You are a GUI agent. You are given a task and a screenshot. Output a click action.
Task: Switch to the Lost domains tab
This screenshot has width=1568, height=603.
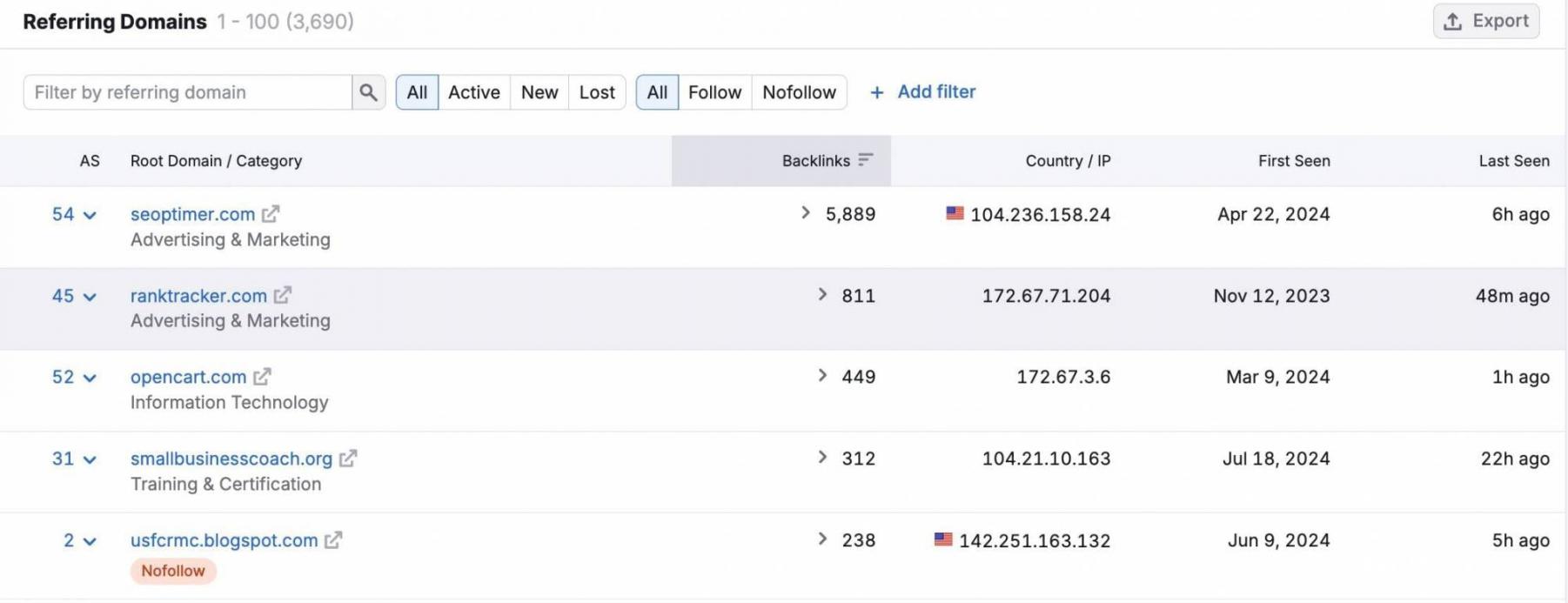point(597,92)
